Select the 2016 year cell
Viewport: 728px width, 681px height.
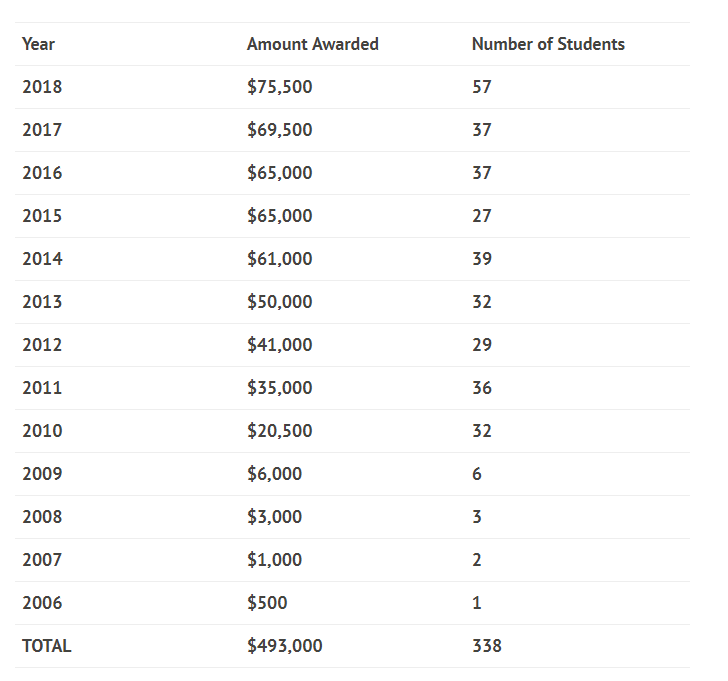(42, 173)
